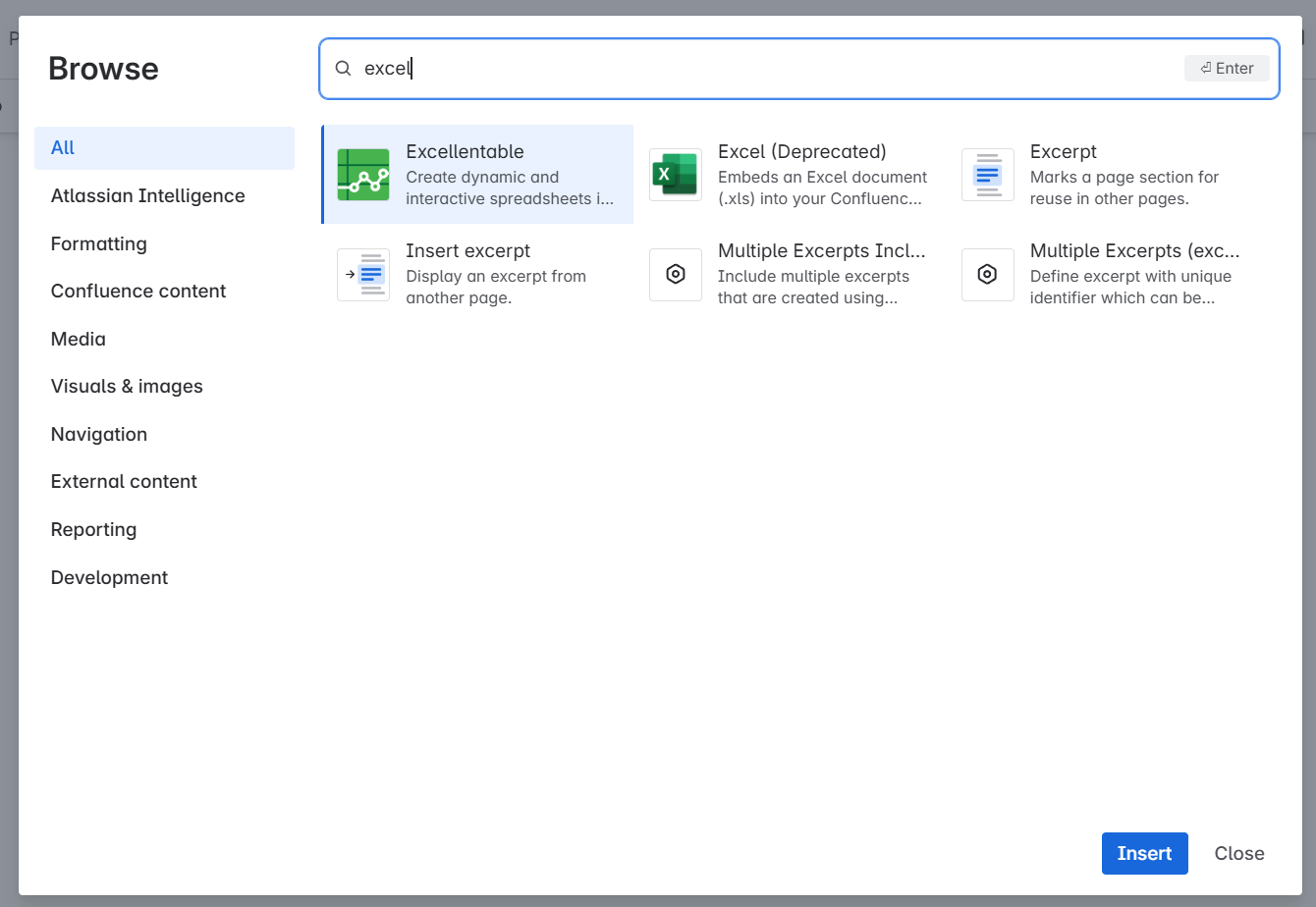Select the Media category
Viewport: 1316px width, 907px height.
tap(164, 339)
